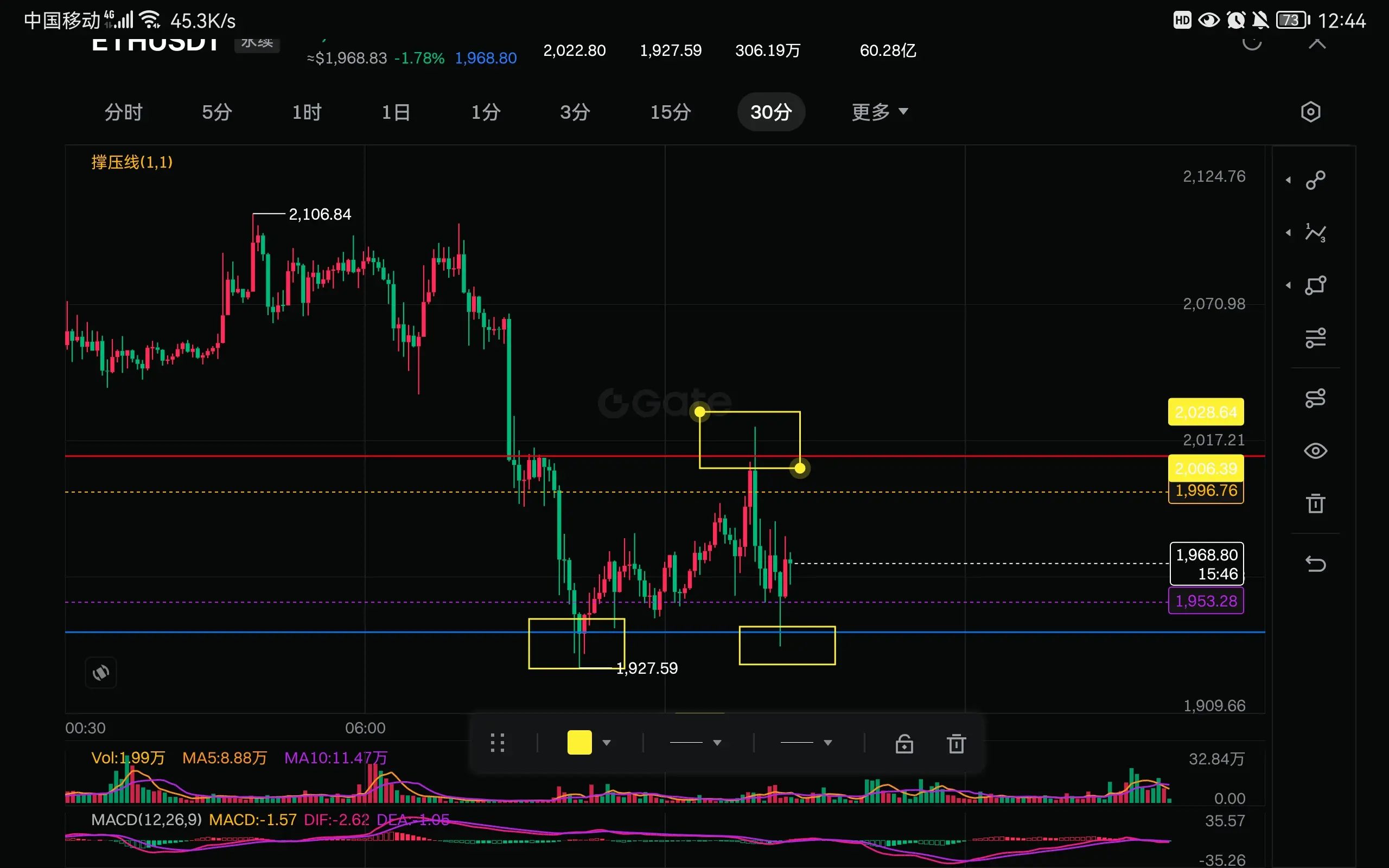The height and width of the screenshot is (868, 1389).
Task: Click the floating toolbar drag handle
Action: pyautogui.click(x=497, y=743)
